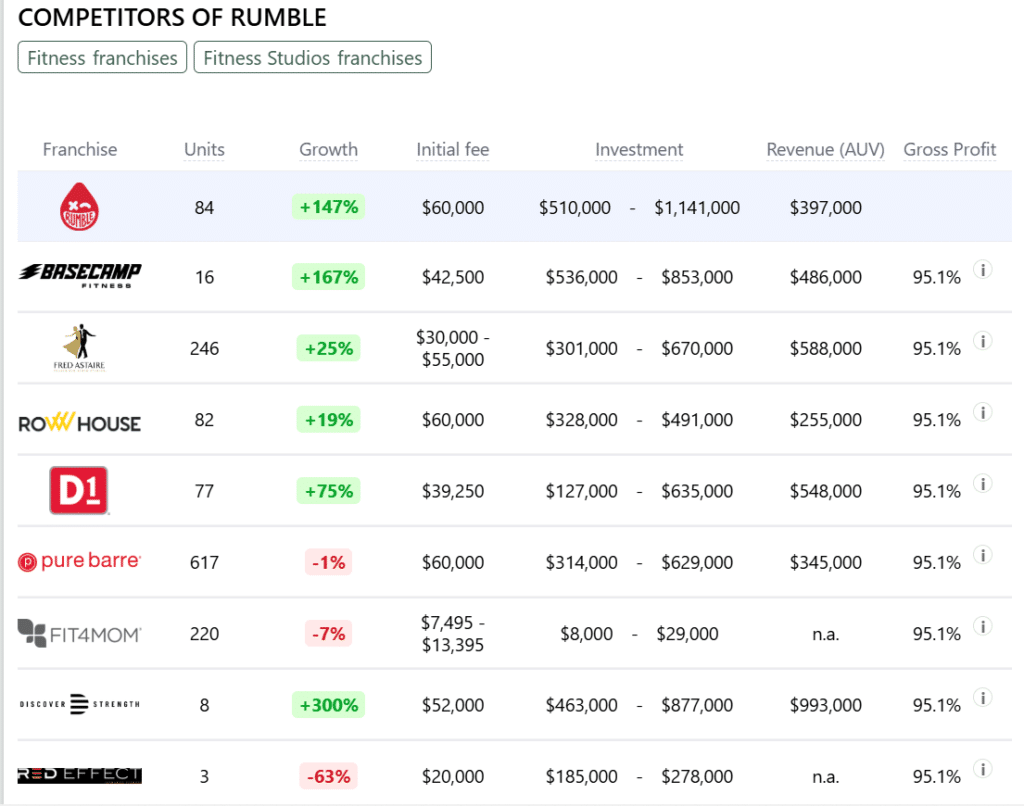Sort by the Revenue (AUV) column header
This screenshot has height=806, width=1024.
825,150
